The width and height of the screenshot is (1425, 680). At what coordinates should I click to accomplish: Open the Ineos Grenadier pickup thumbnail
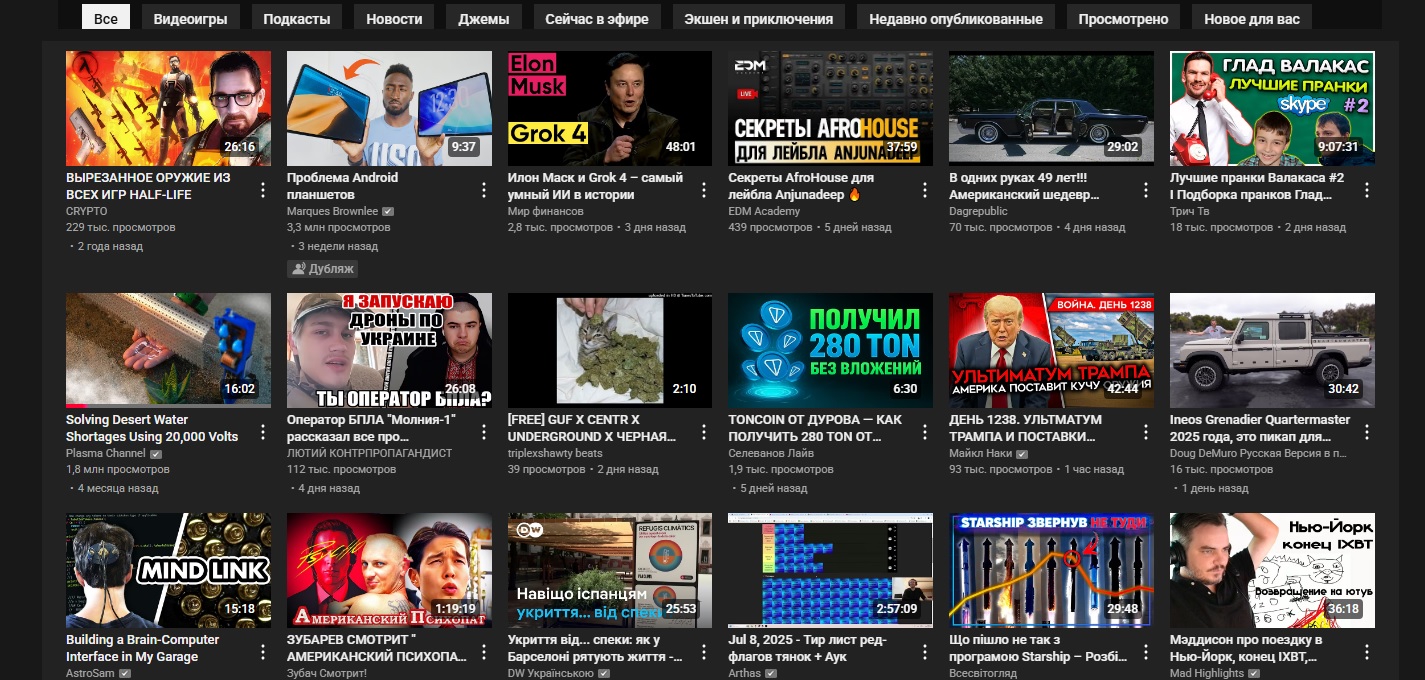click(1272, 350)
